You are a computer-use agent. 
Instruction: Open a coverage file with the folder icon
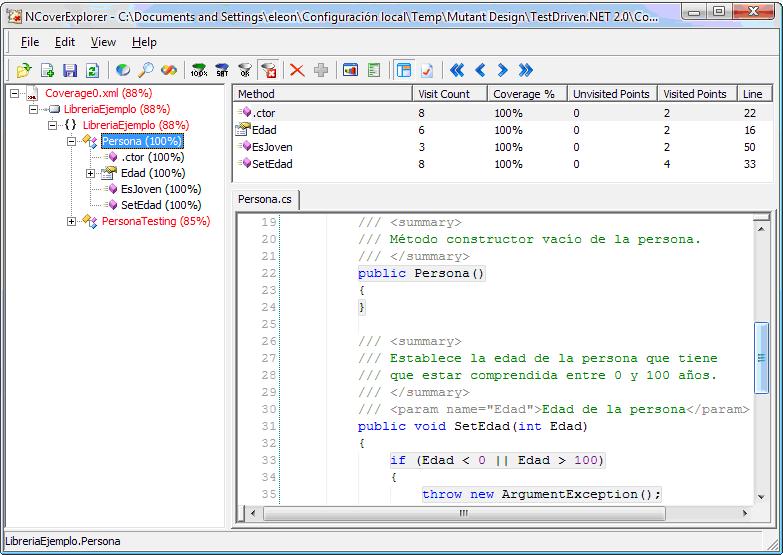(x=23, y=70)
